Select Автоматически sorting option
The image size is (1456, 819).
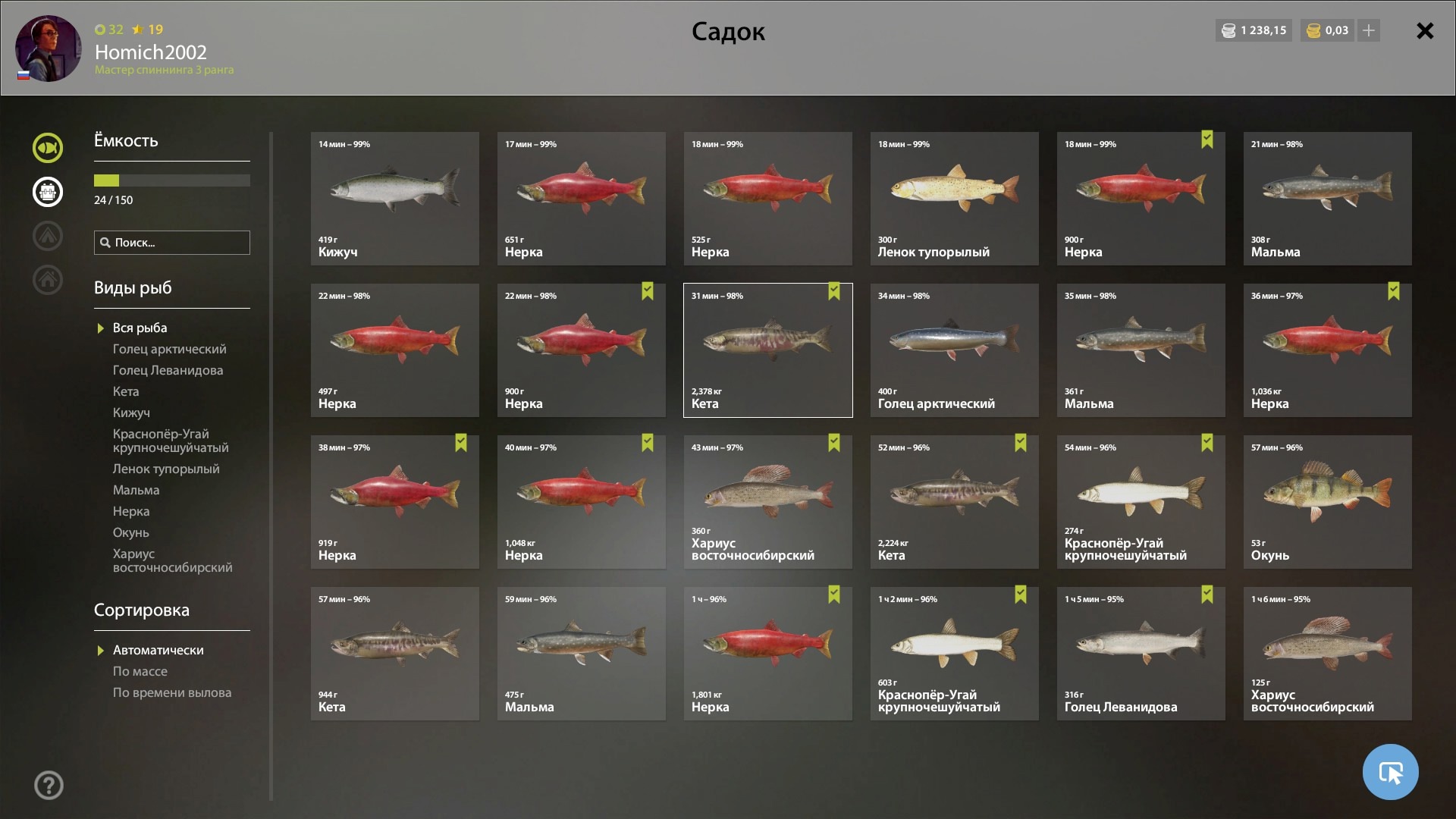[158, 650]
